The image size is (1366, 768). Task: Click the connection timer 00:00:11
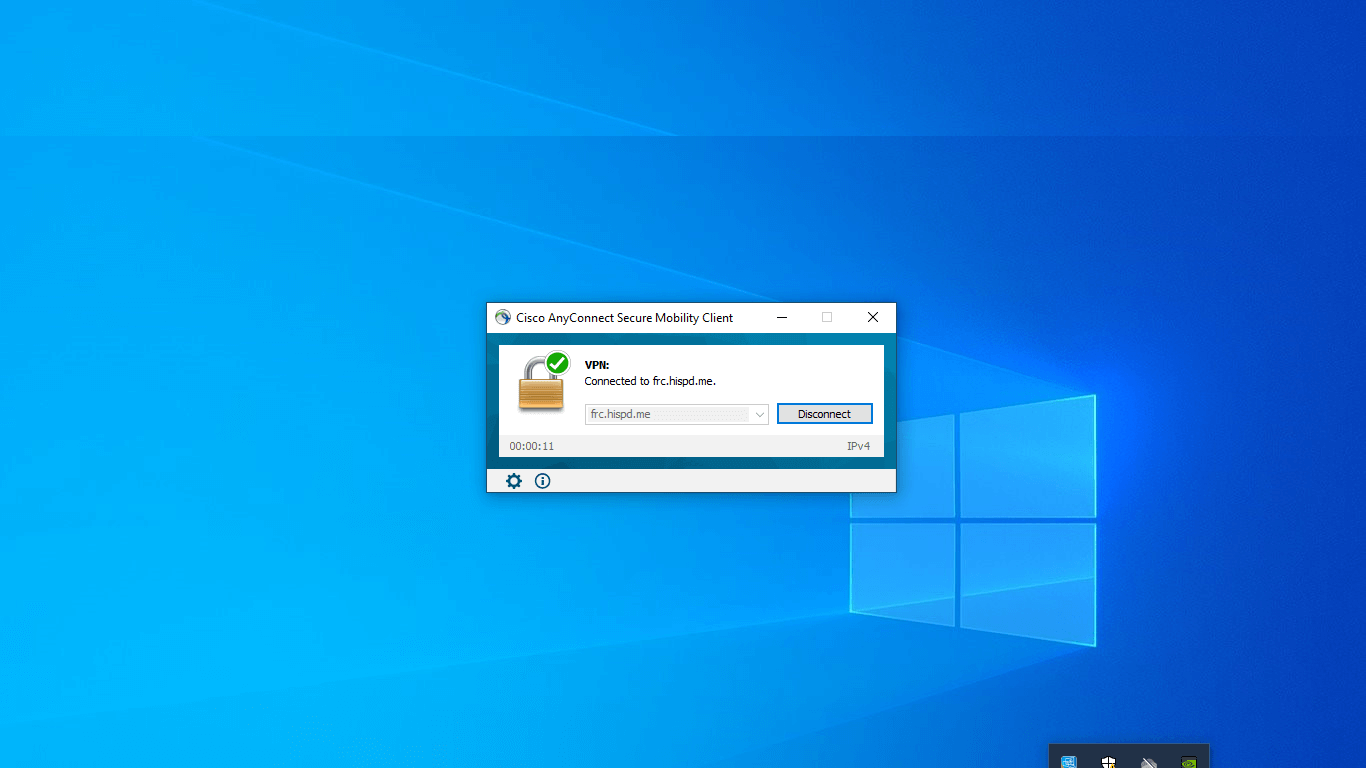pos(532,446)
